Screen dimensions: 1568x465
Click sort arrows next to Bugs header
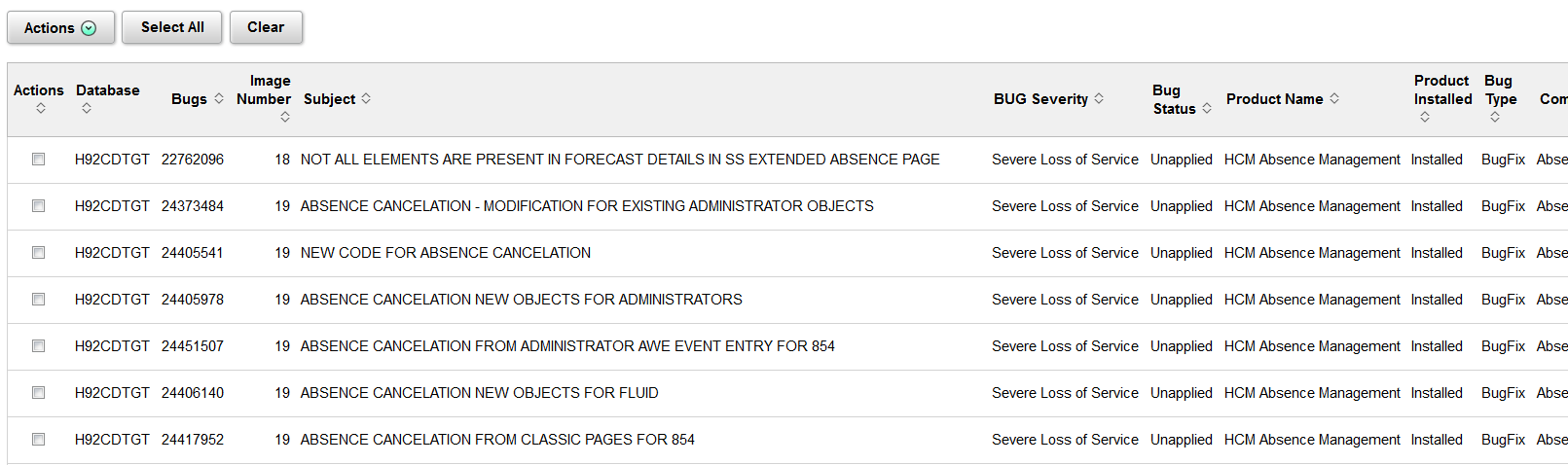pyautogui.click(x=219, y=98)
